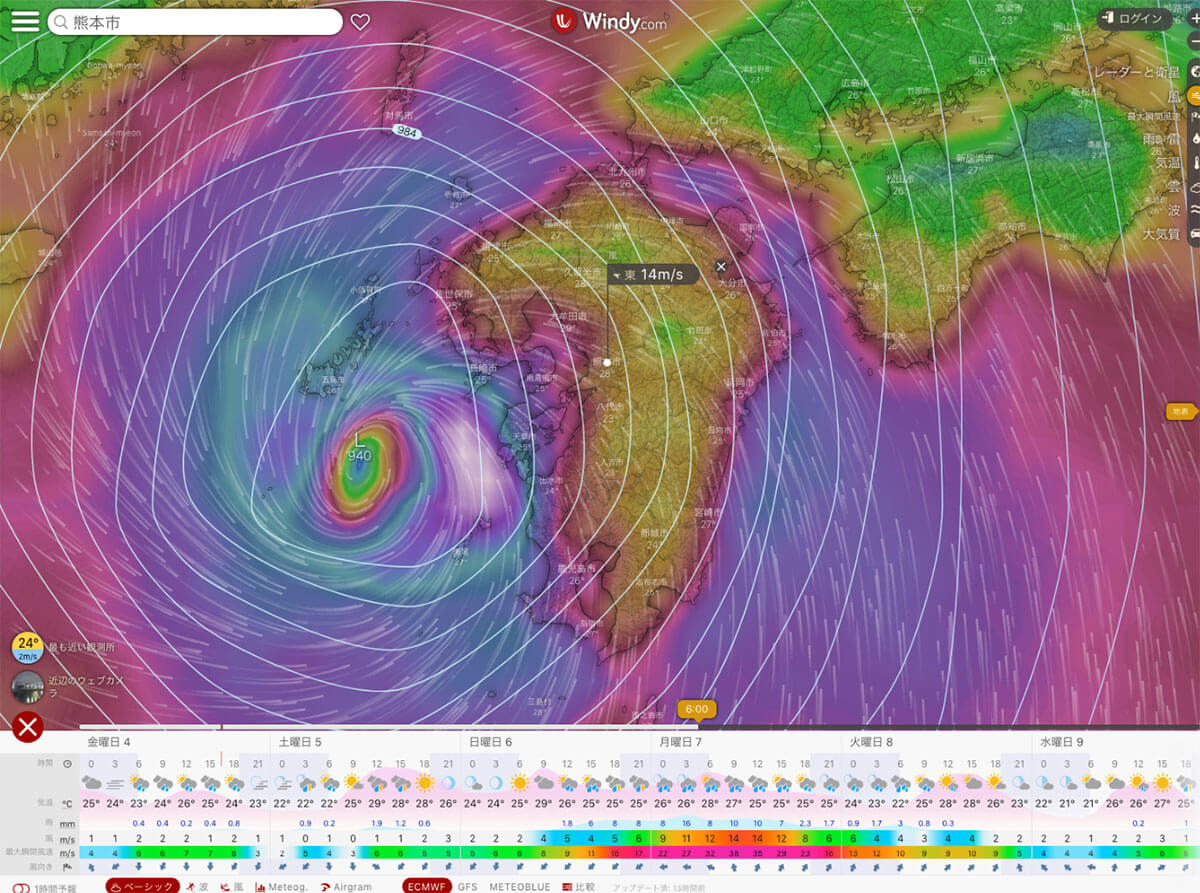Open 近辺のウェブカメラ nearby webcams thumbnail

tap(26, 686)
